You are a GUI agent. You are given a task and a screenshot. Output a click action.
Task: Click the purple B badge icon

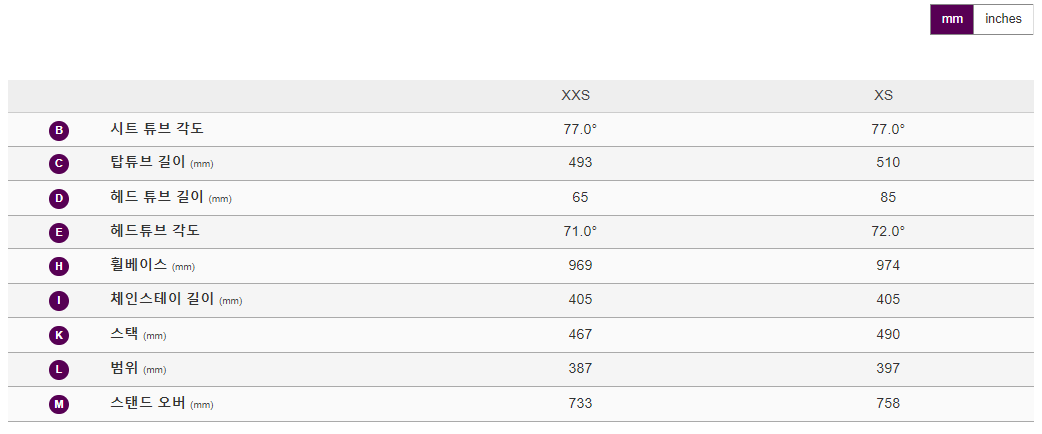click(59, 130)
